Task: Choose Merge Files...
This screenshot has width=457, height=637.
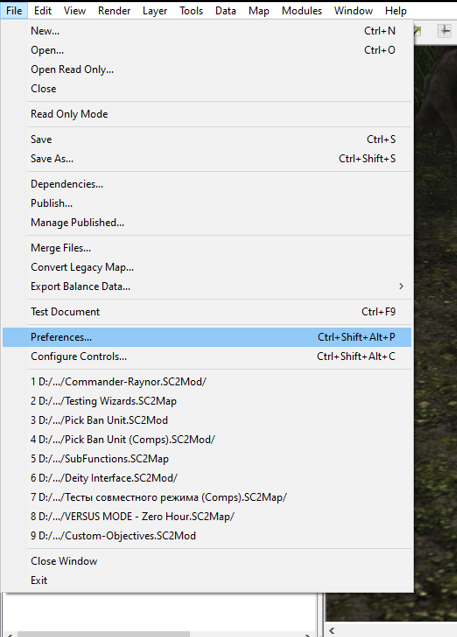Action: (x=207, y=248)
